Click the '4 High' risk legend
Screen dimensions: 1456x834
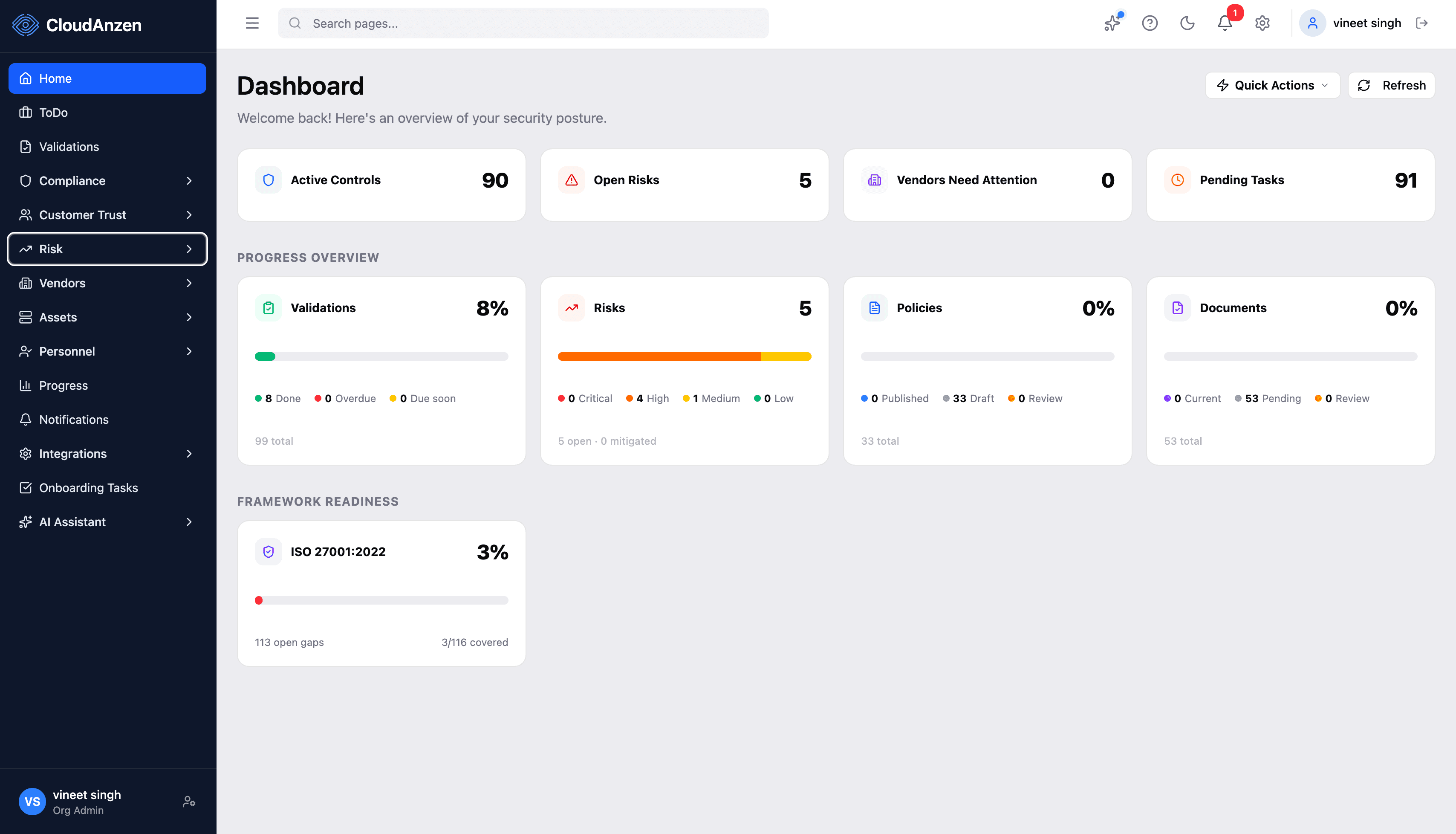pos(647,399)
